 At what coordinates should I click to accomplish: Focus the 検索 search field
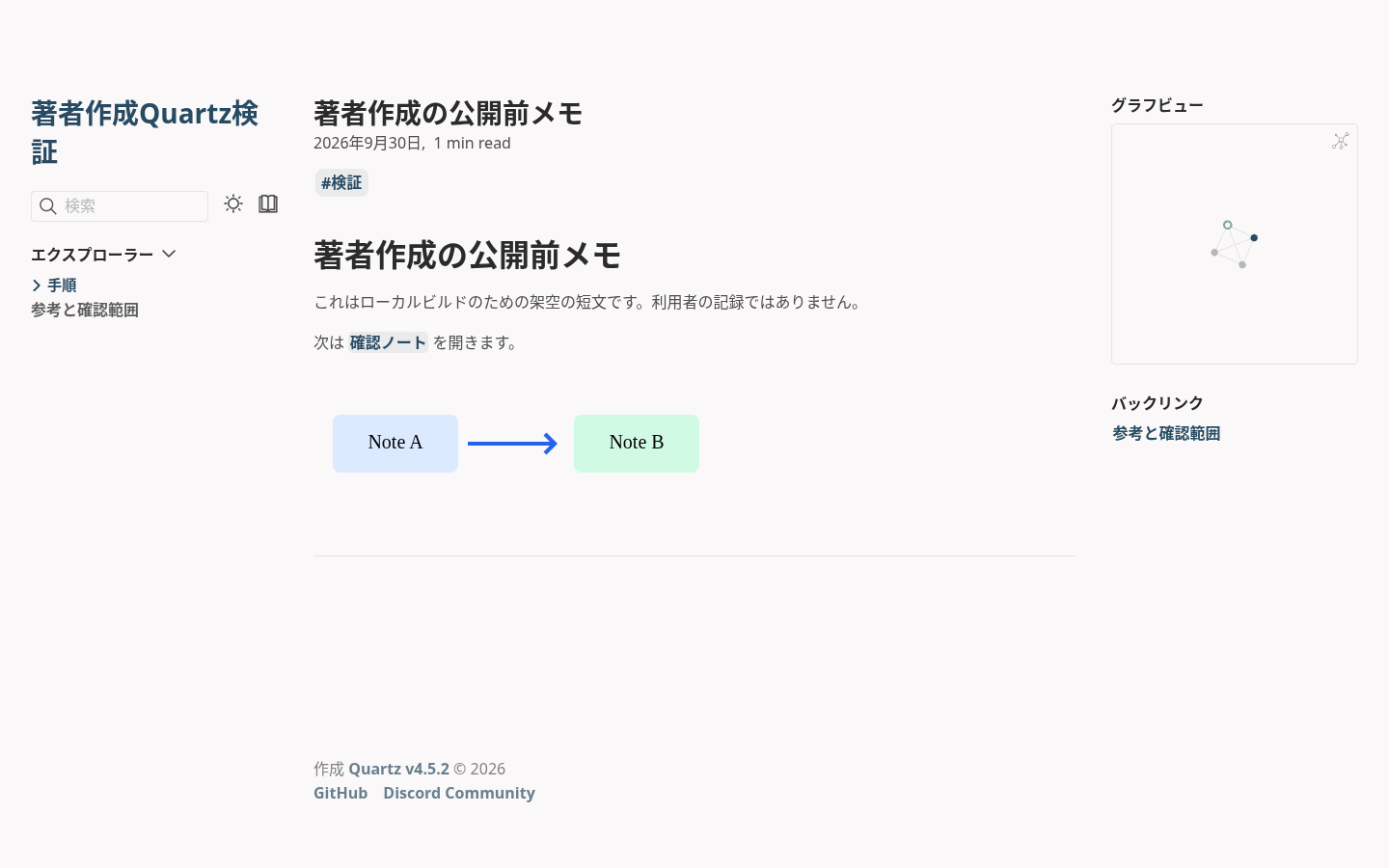click(120, 206)
